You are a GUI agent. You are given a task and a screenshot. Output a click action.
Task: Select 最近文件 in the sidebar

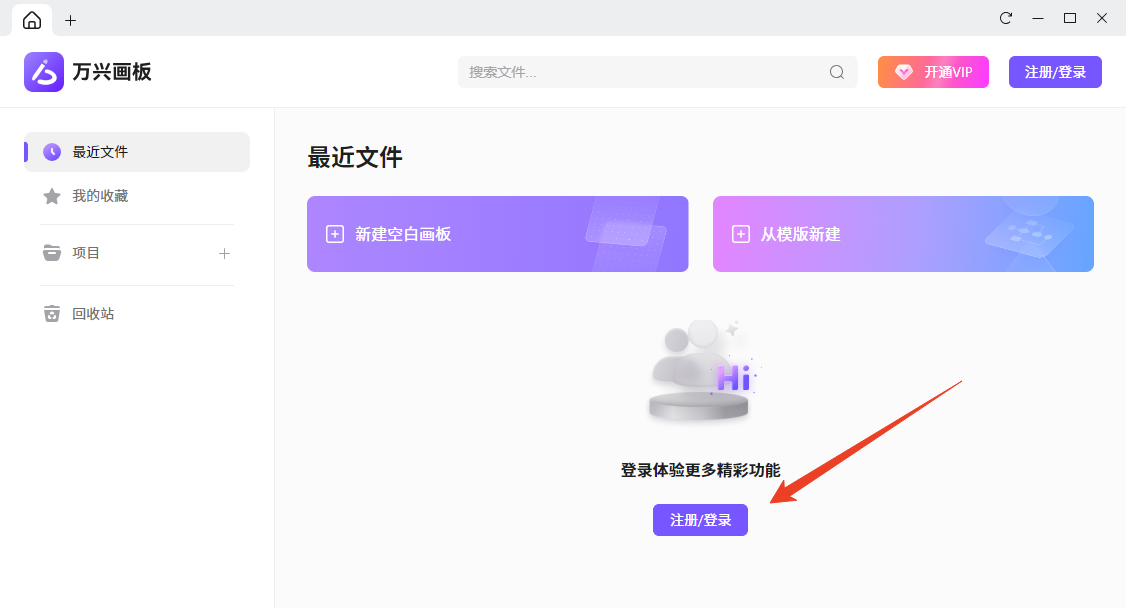[x=100, y=152]
